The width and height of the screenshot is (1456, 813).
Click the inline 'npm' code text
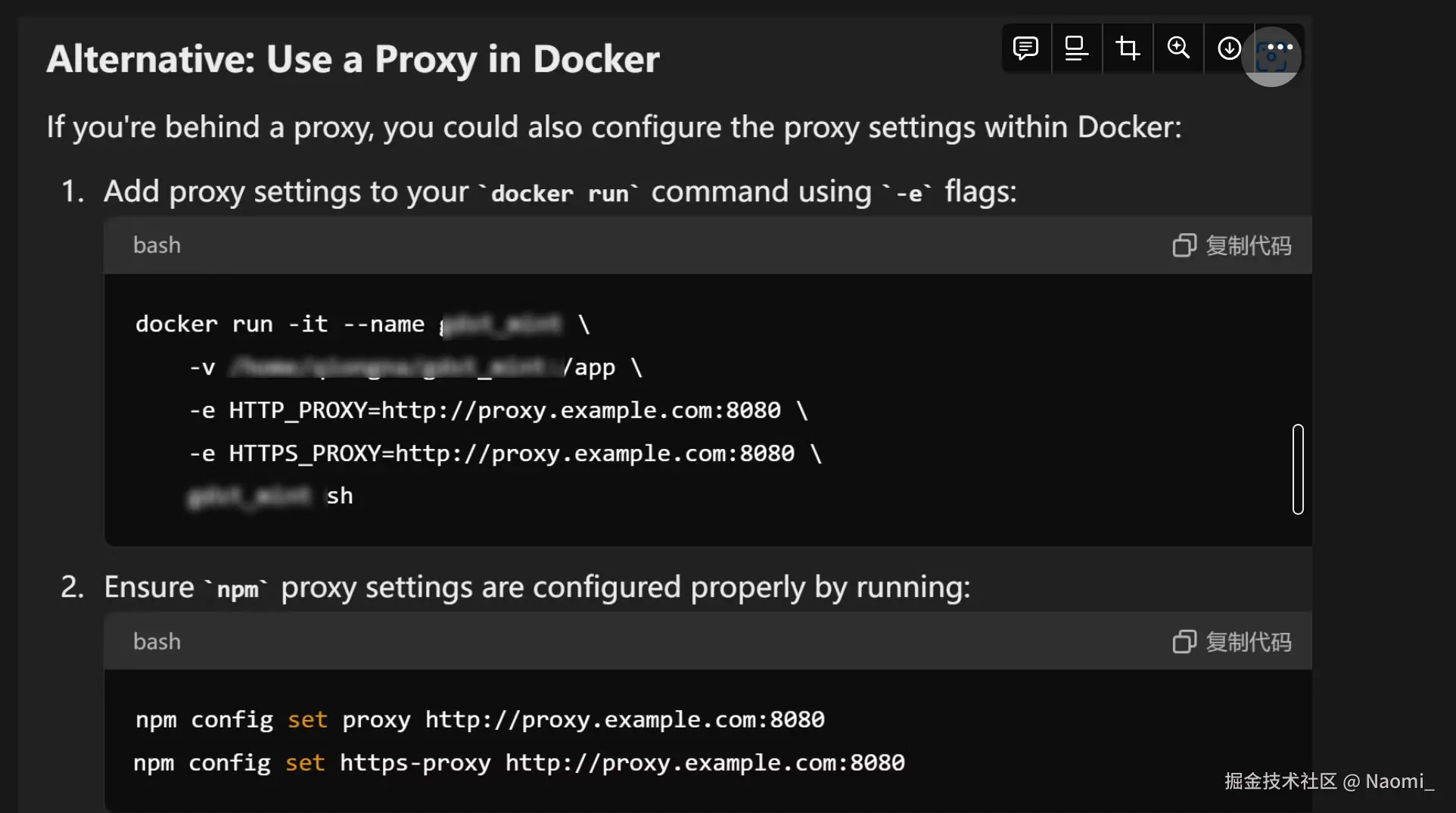(x=238, y=589)
